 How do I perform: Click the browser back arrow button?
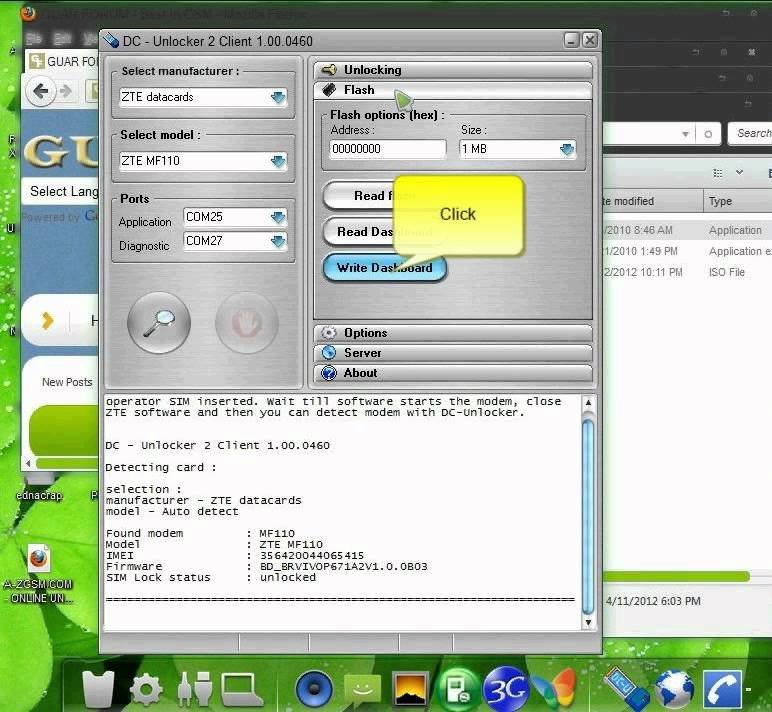click(x=40, y=91)
